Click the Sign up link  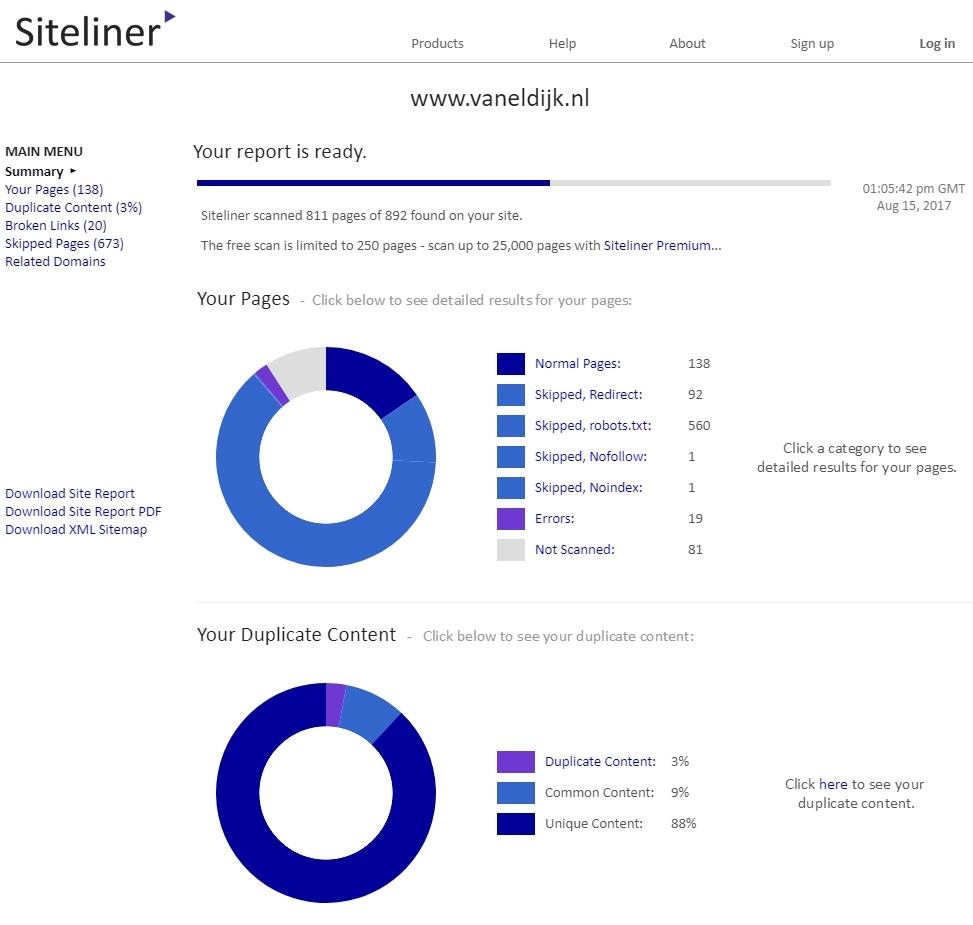pos(811,43)
